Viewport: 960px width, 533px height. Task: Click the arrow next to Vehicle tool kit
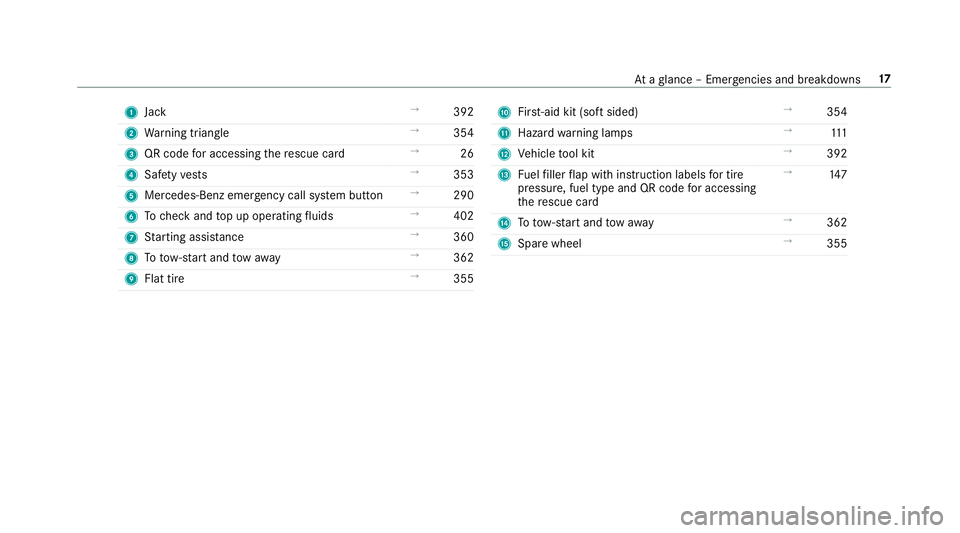click(x=788, y=152)
